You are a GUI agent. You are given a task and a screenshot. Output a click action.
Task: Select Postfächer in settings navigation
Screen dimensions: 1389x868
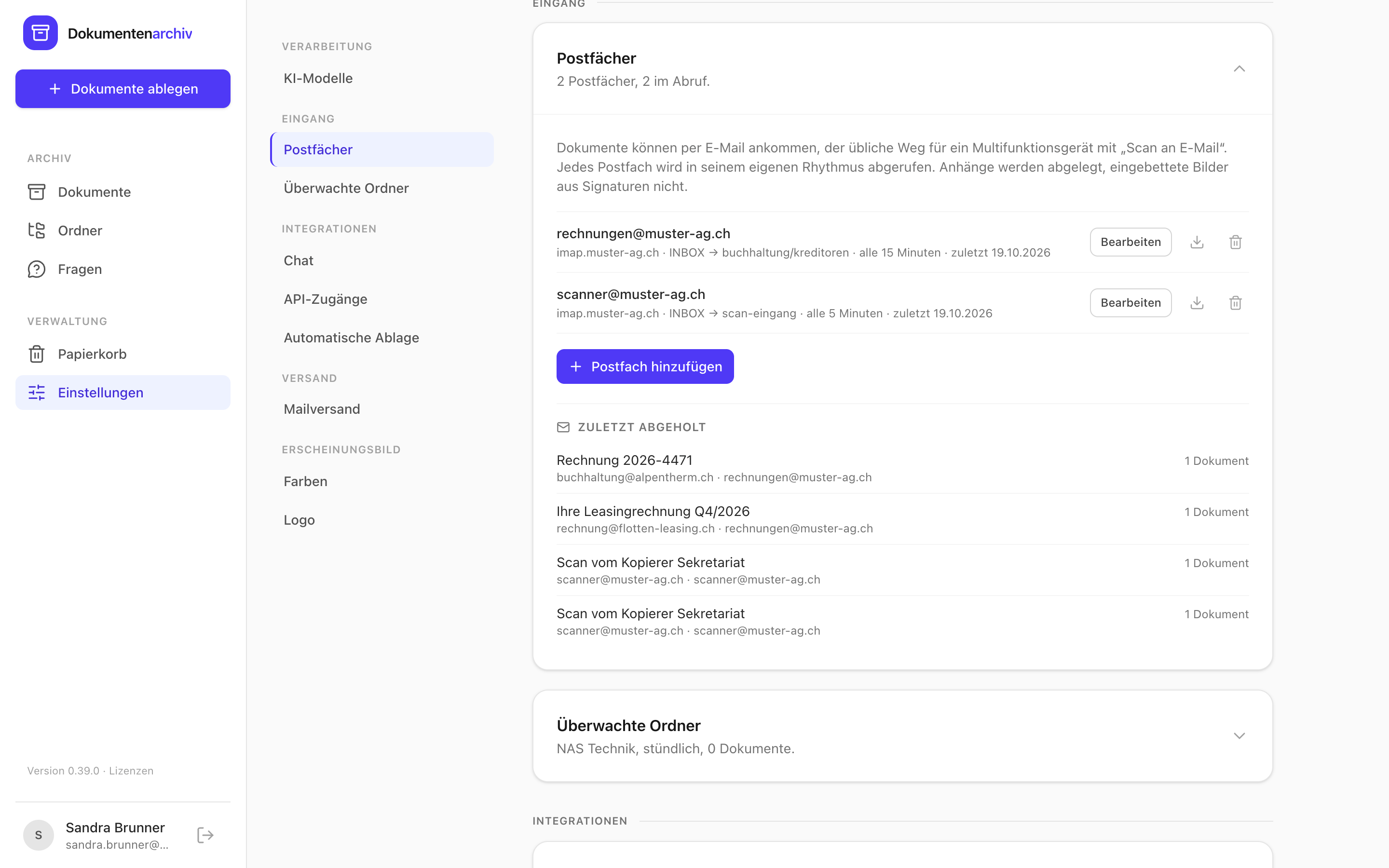(x=381, y=149)
